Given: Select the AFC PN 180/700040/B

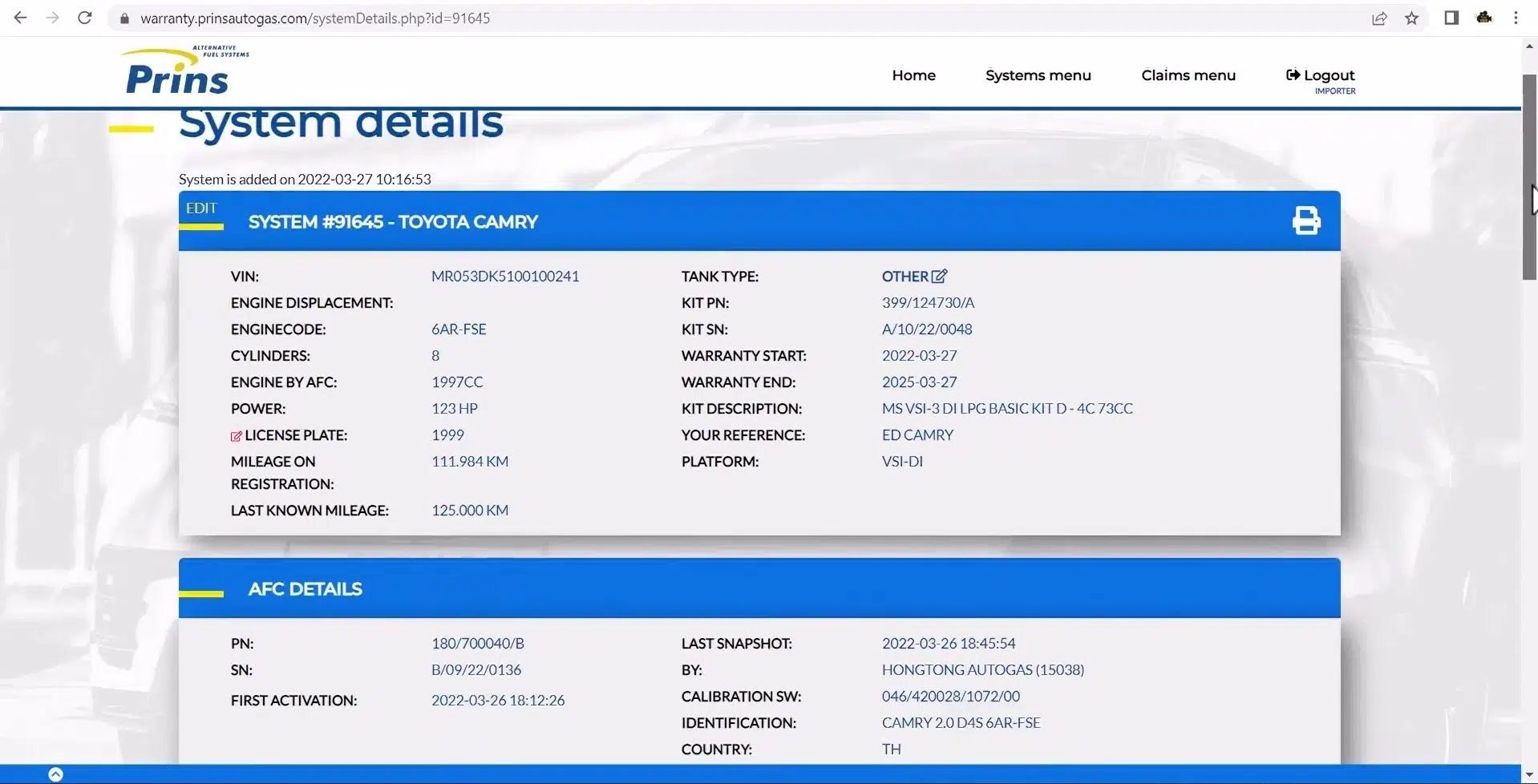Looking at the screenshot, I should (x=478, y=643).
